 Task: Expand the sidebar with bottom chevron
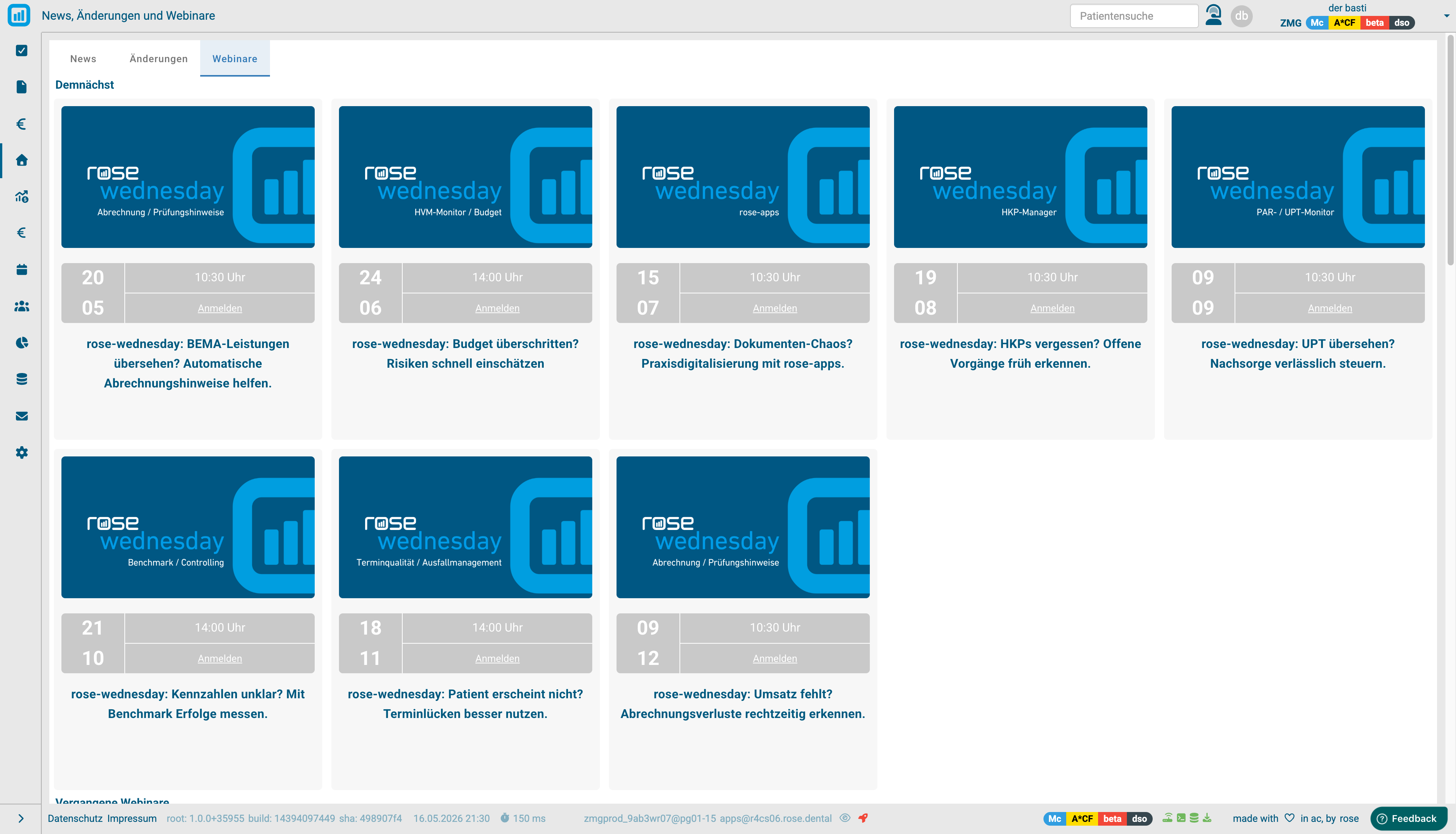pos(21,818)
